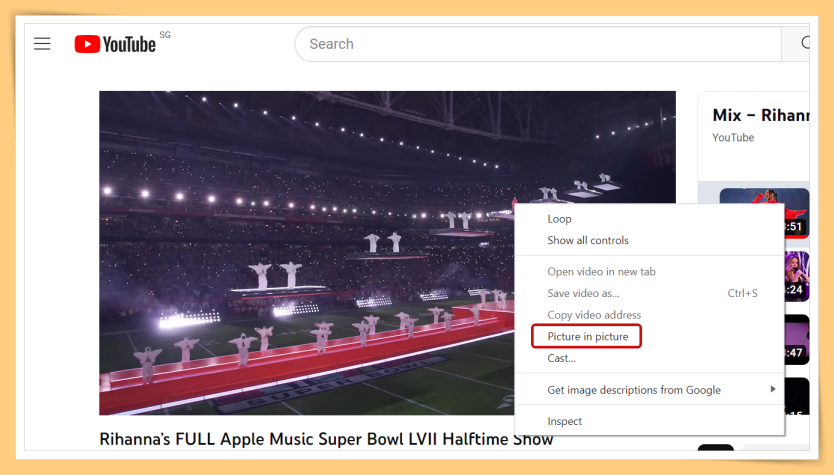Choose Picture in picture option

tap(587, 336)
